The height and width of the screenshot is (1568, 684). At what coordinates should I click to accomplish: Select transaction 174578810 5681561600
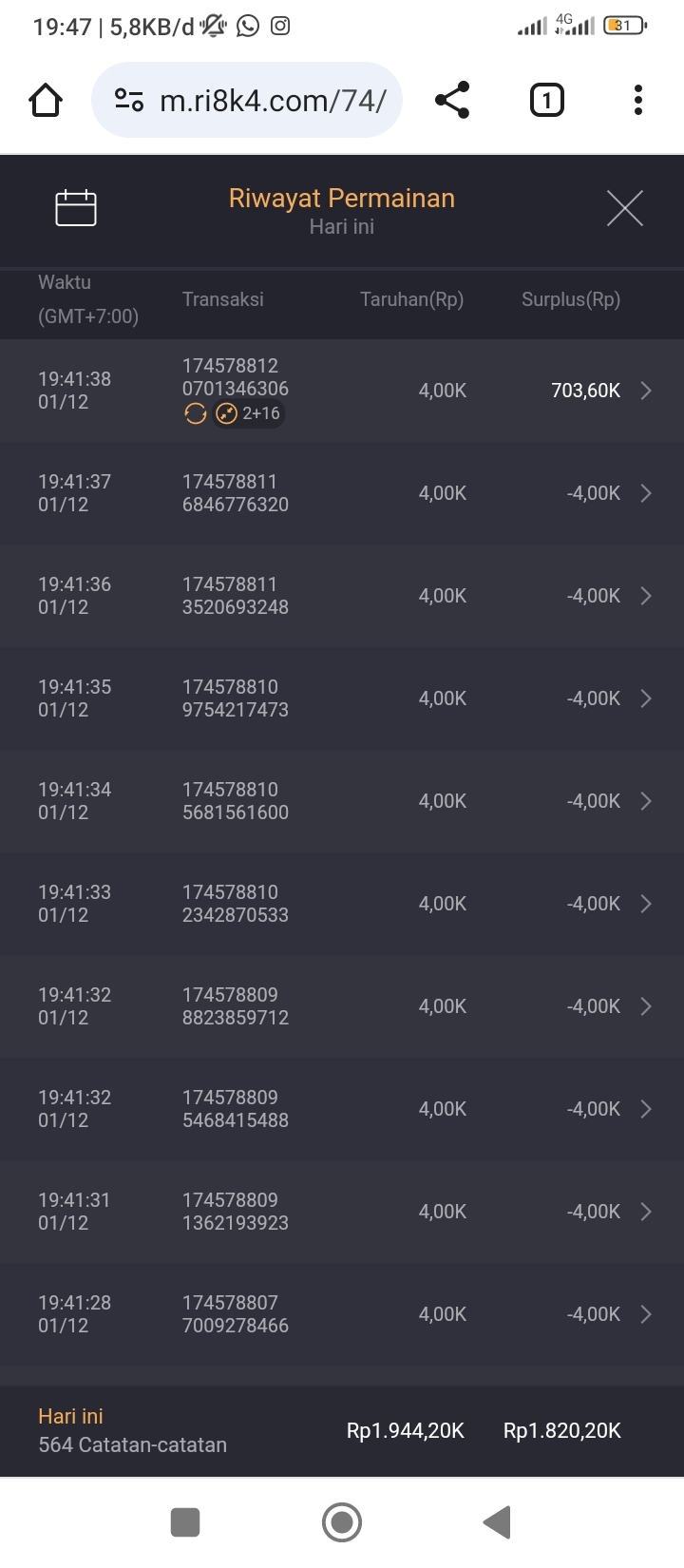236,801
